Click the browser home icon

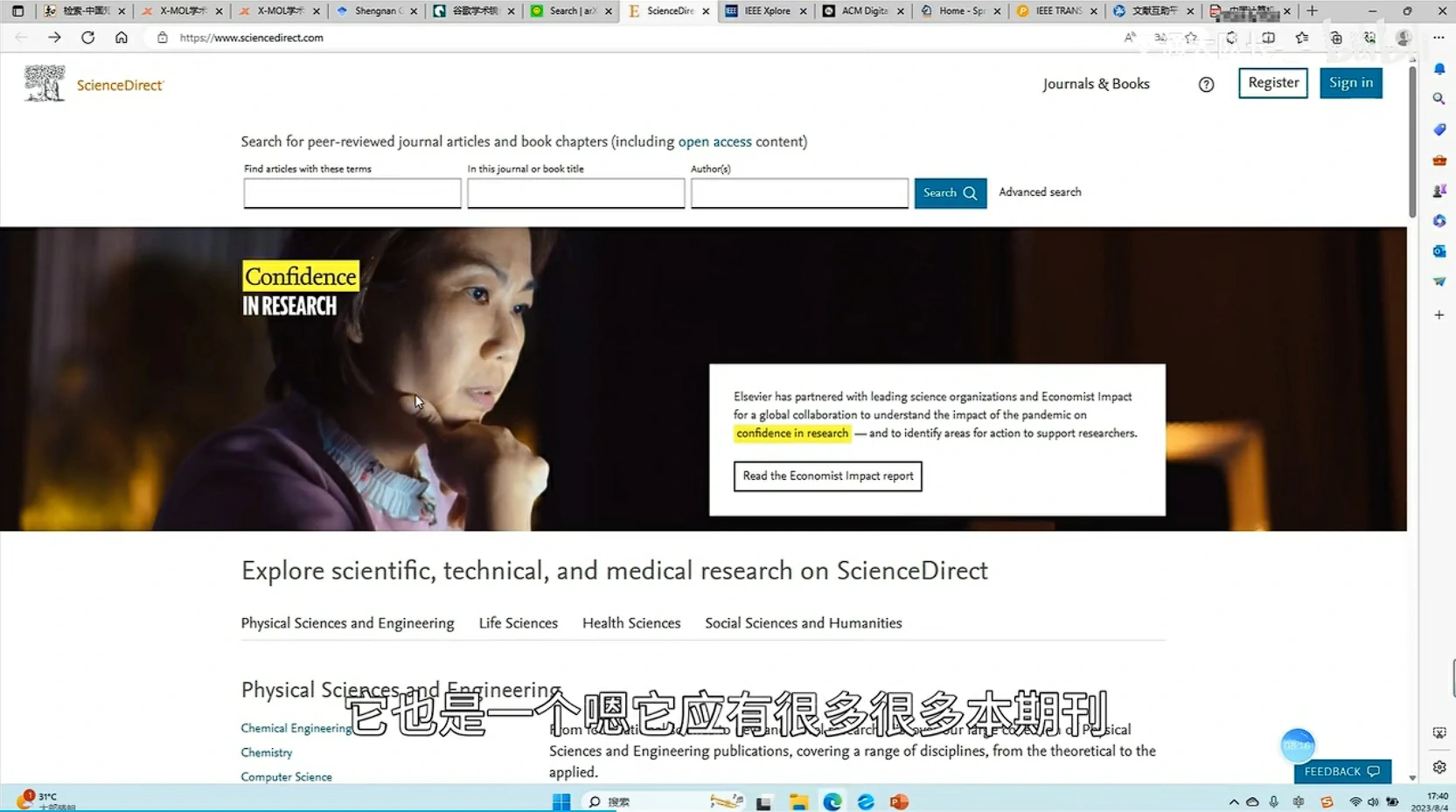pos(122,38)
